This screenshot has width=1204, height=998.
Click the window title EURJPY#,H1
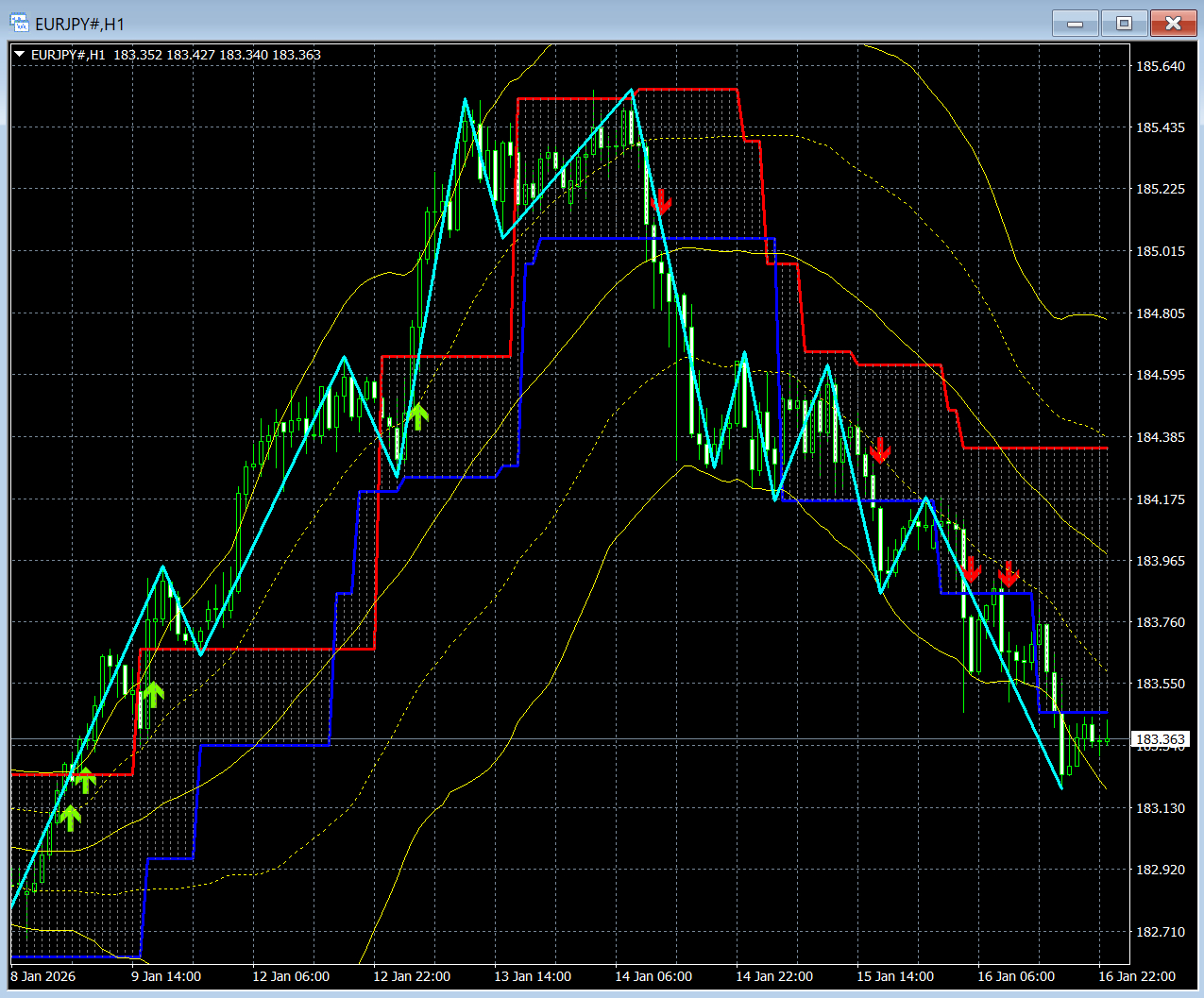click(79, 24)
